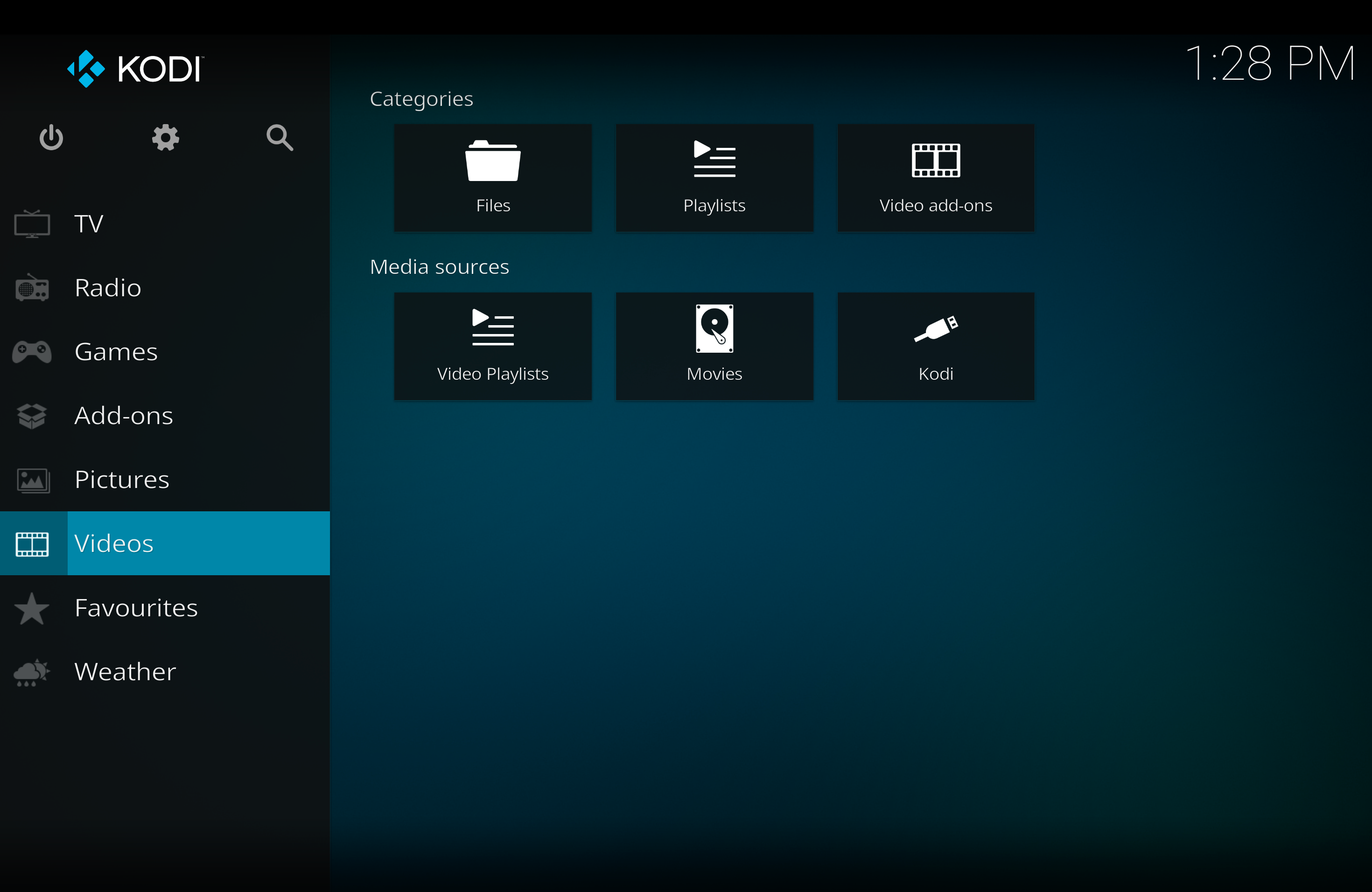Select Radio label in main menu
The image size is (1372, 892).
pyautogui.click(x=108, y=287)
